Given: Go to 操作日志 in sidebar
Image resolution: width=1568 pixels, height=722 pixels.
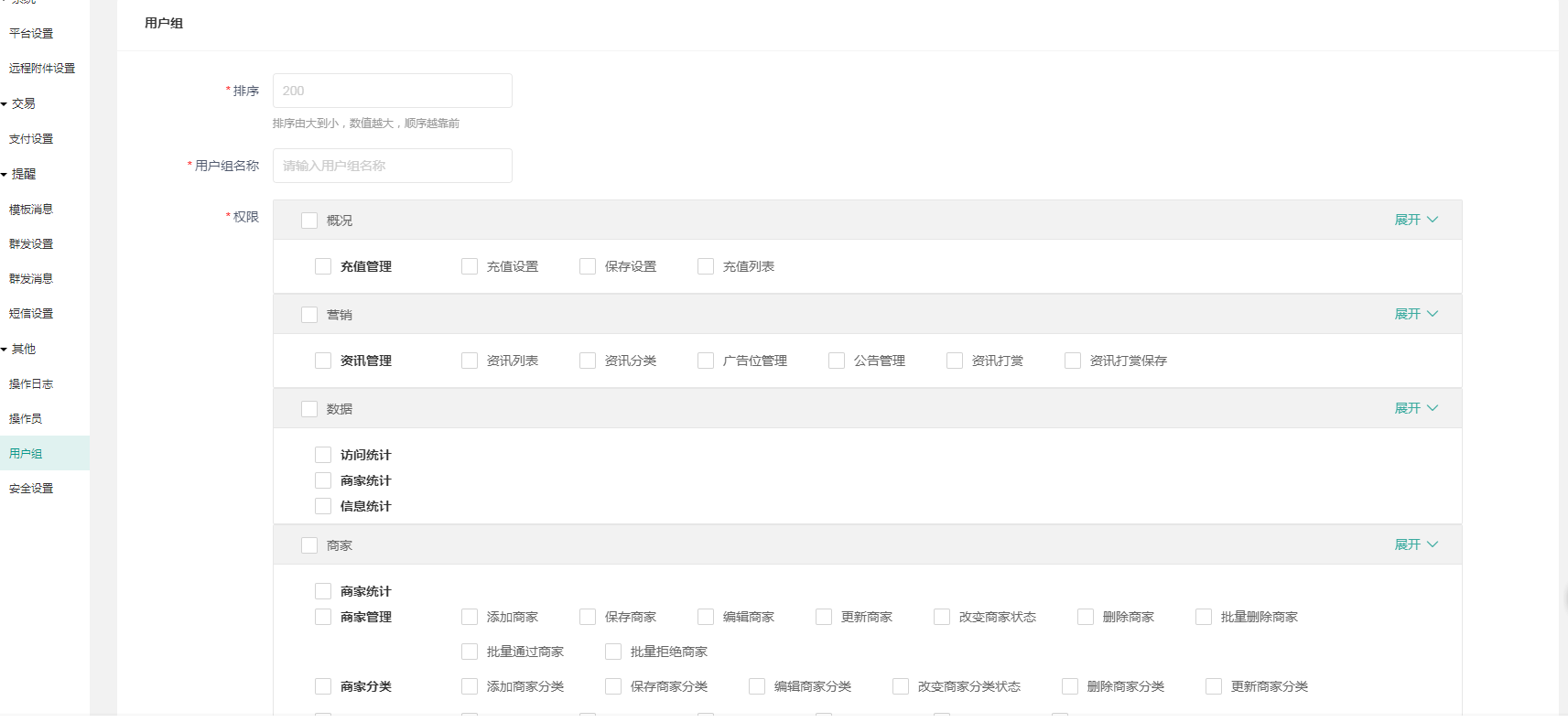Looking at the screenshot, I should click(31, 384).
